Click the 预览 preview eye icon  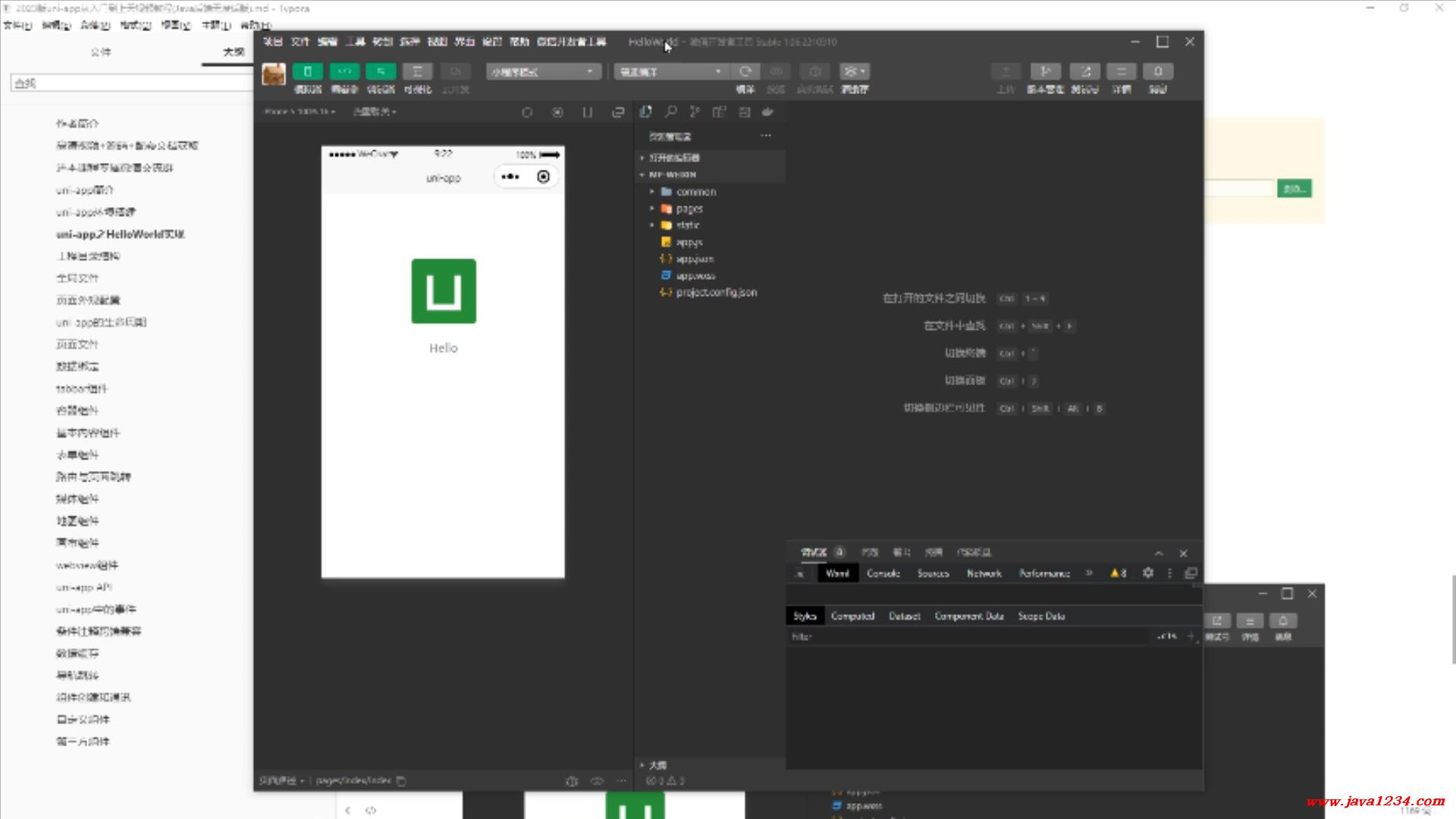click(776, 71)
